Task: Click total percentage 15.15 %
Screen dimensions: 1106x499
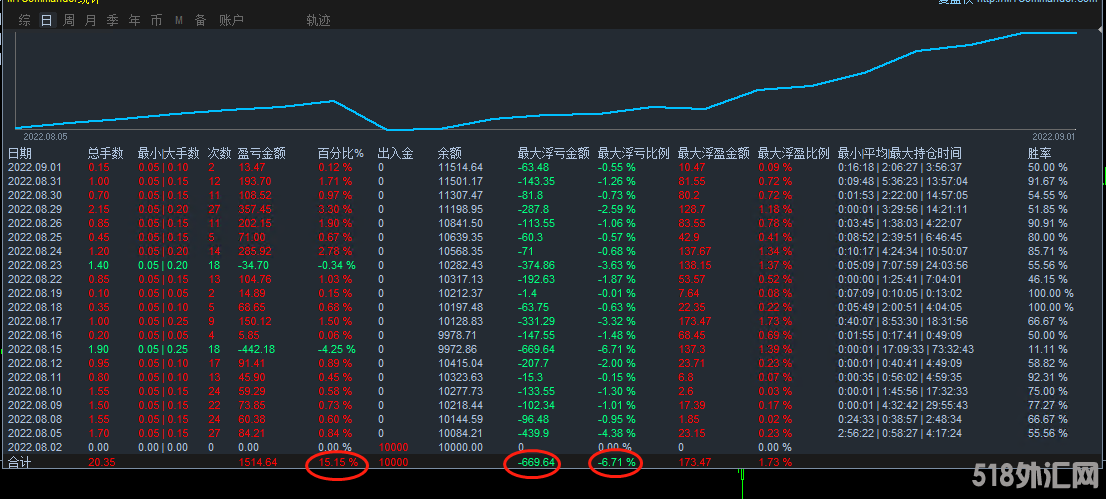Action: [x=338, y=462]
